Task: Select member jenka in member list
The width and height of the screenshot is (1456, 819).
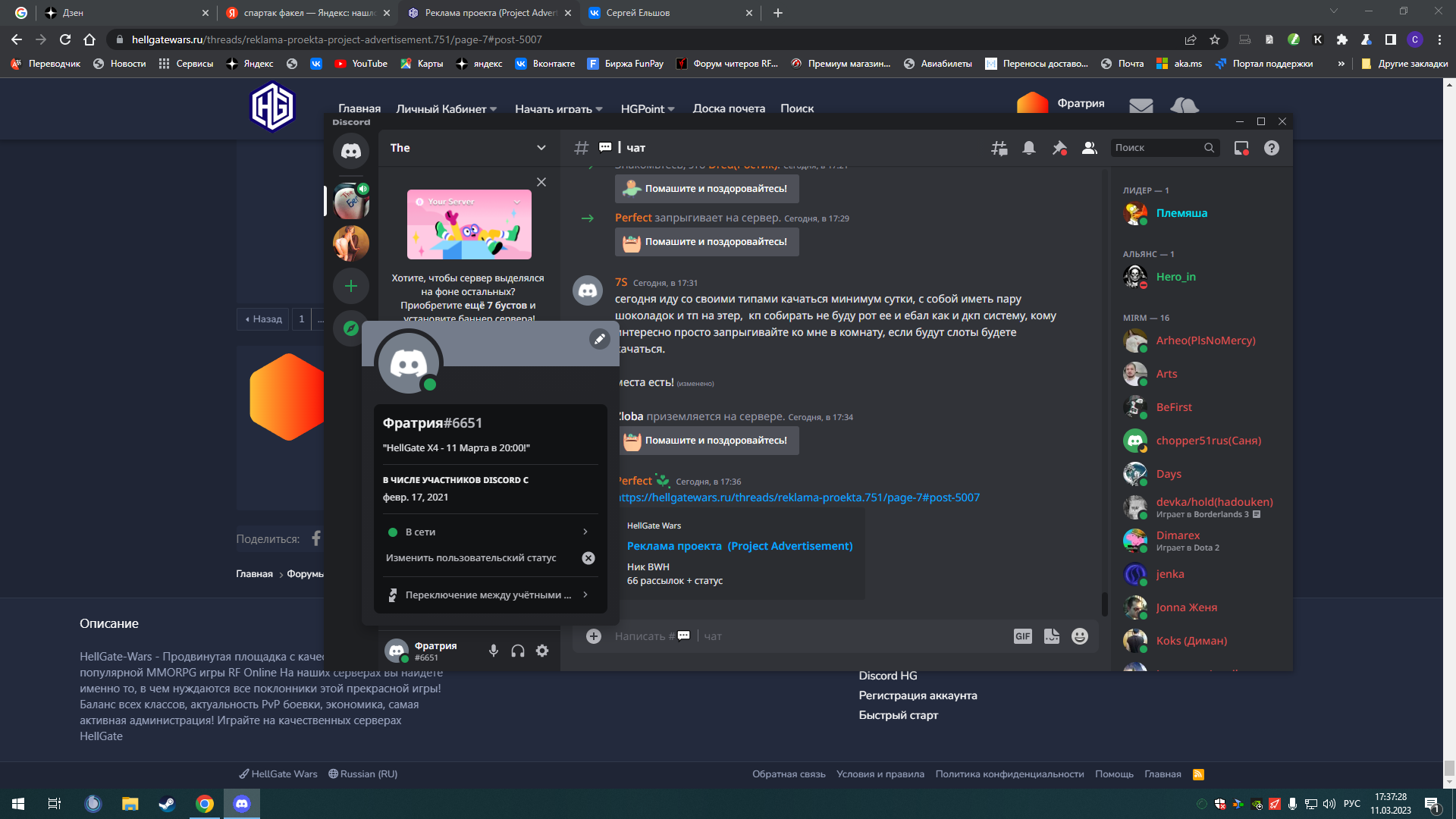Action: click(x=1202, y=575)
